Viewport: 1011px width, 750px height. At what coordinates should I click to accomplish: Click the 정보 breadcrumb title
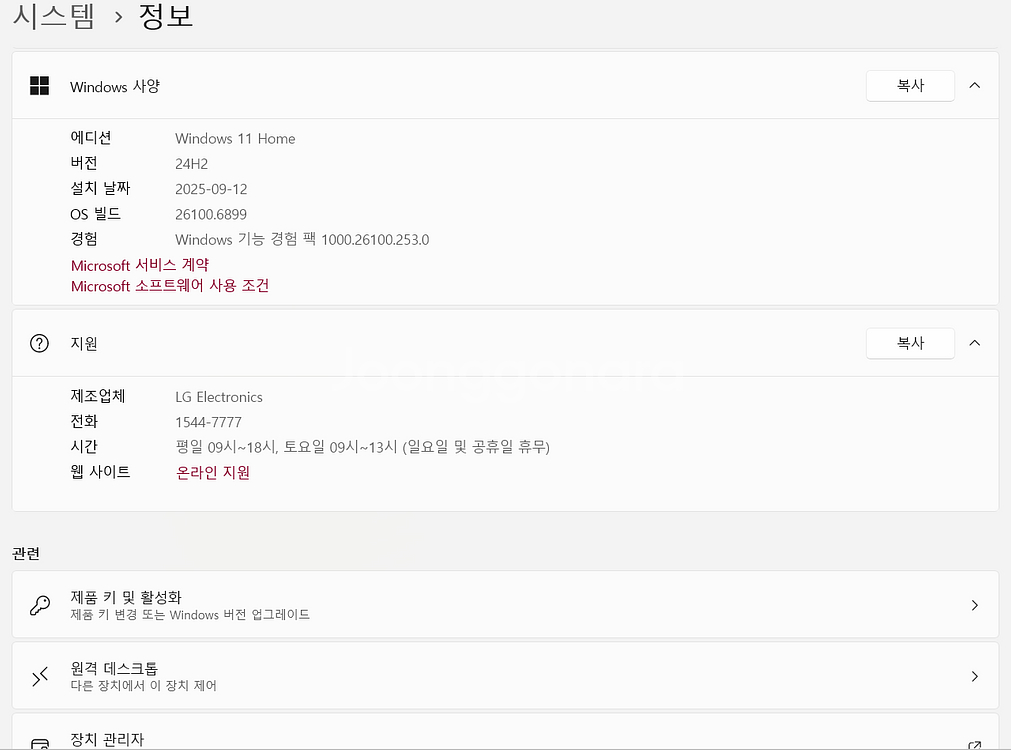[166, 15]
